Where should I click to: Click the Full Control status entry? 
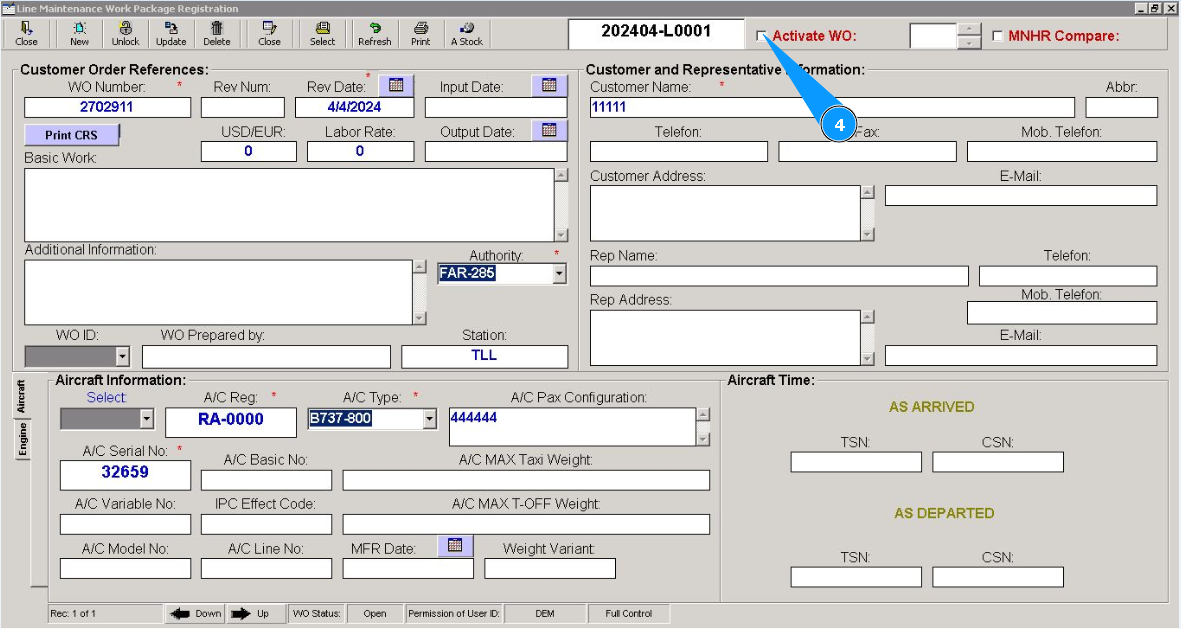coord(629,614)
